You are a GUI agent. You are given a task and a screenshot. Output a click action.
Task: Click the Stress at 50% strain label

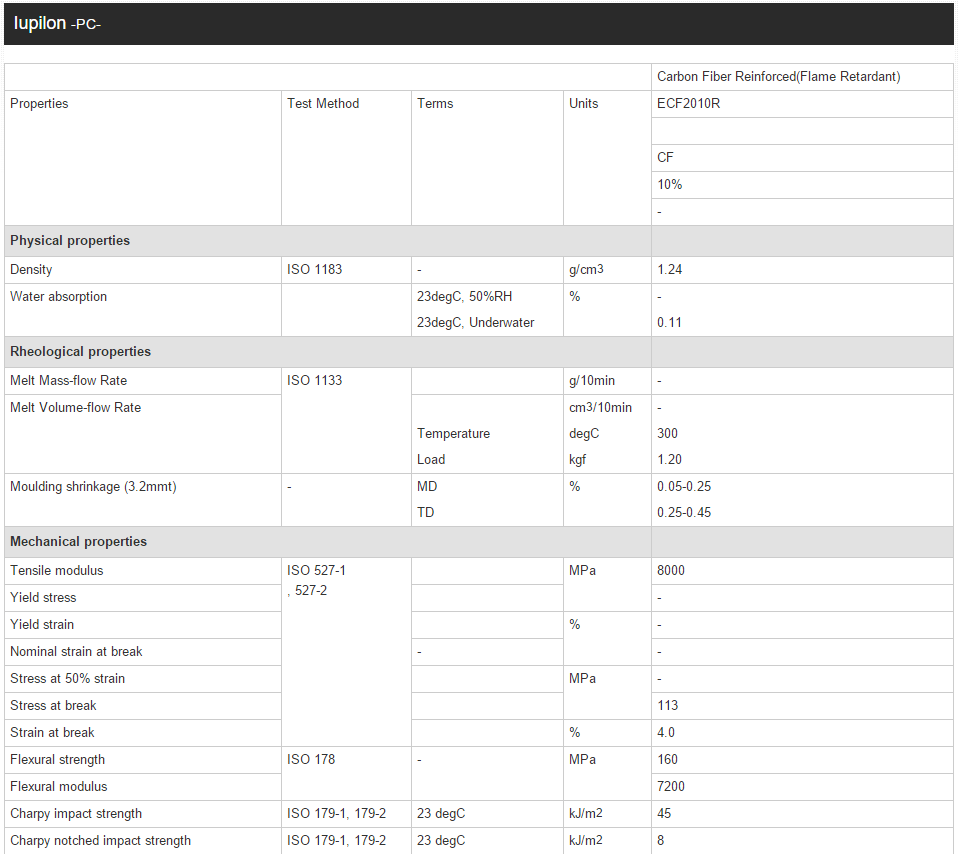(67, 678)
